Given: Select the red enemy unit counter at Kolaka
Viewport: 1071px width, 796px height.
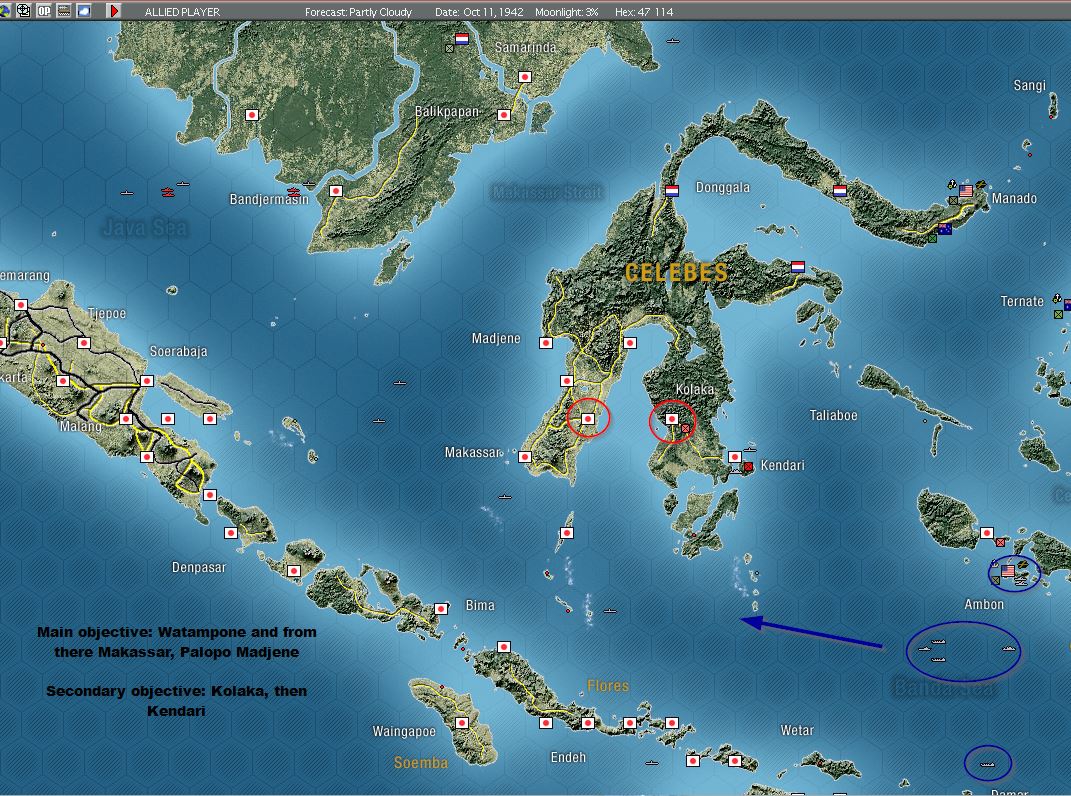Looking at the screenshot, I should click(x=685, y=428).
